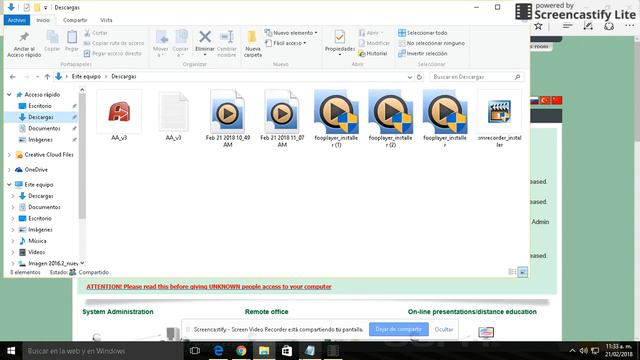Click Este equipo in address bar
Viewport: 640px width, 360px height.
[x=86, y=77]
